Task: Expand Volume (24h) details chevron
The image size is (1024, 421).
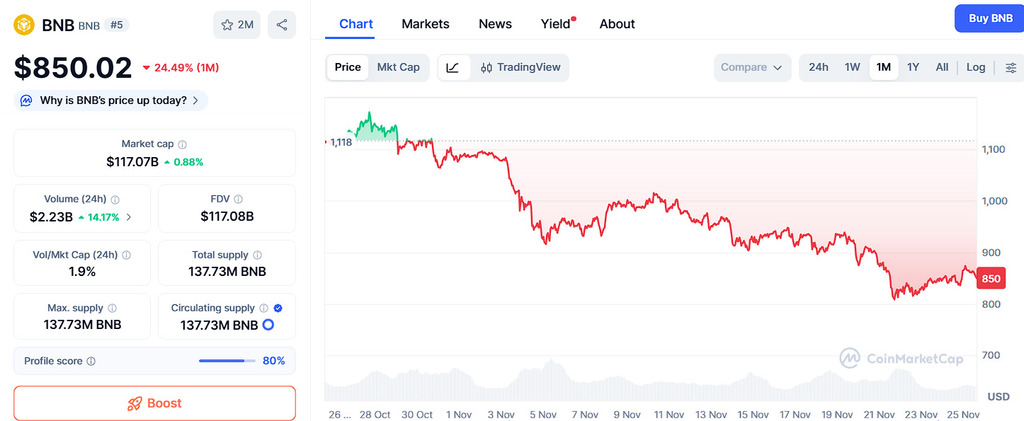Action: pyautogui.click(x=128, y=217)
